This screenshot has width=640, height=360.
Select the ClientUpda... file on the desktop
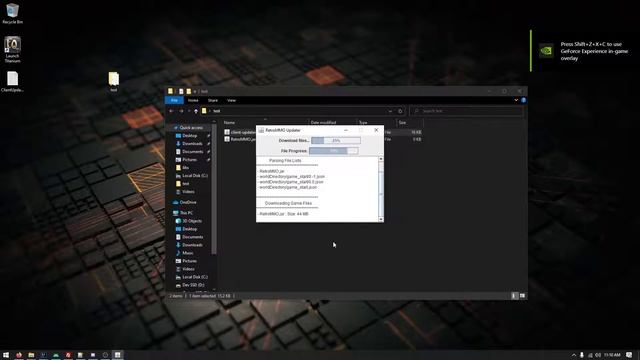(x=12, y=82)
